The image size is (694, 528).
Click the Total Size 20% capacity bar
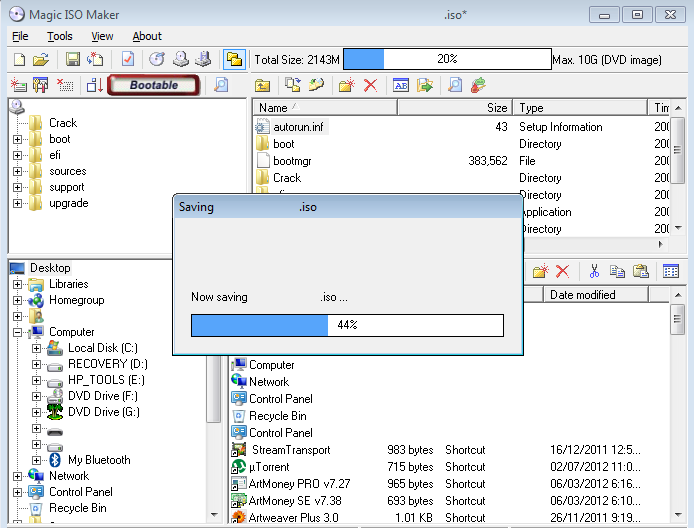point(447,59)
